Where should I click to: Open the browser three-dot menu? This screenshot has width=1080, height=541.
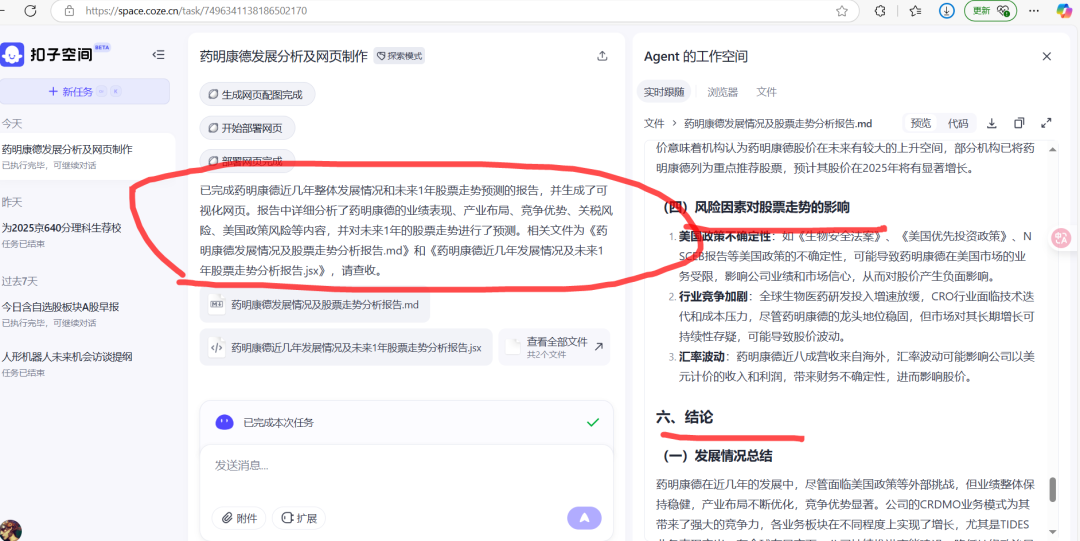[1034, 11]
